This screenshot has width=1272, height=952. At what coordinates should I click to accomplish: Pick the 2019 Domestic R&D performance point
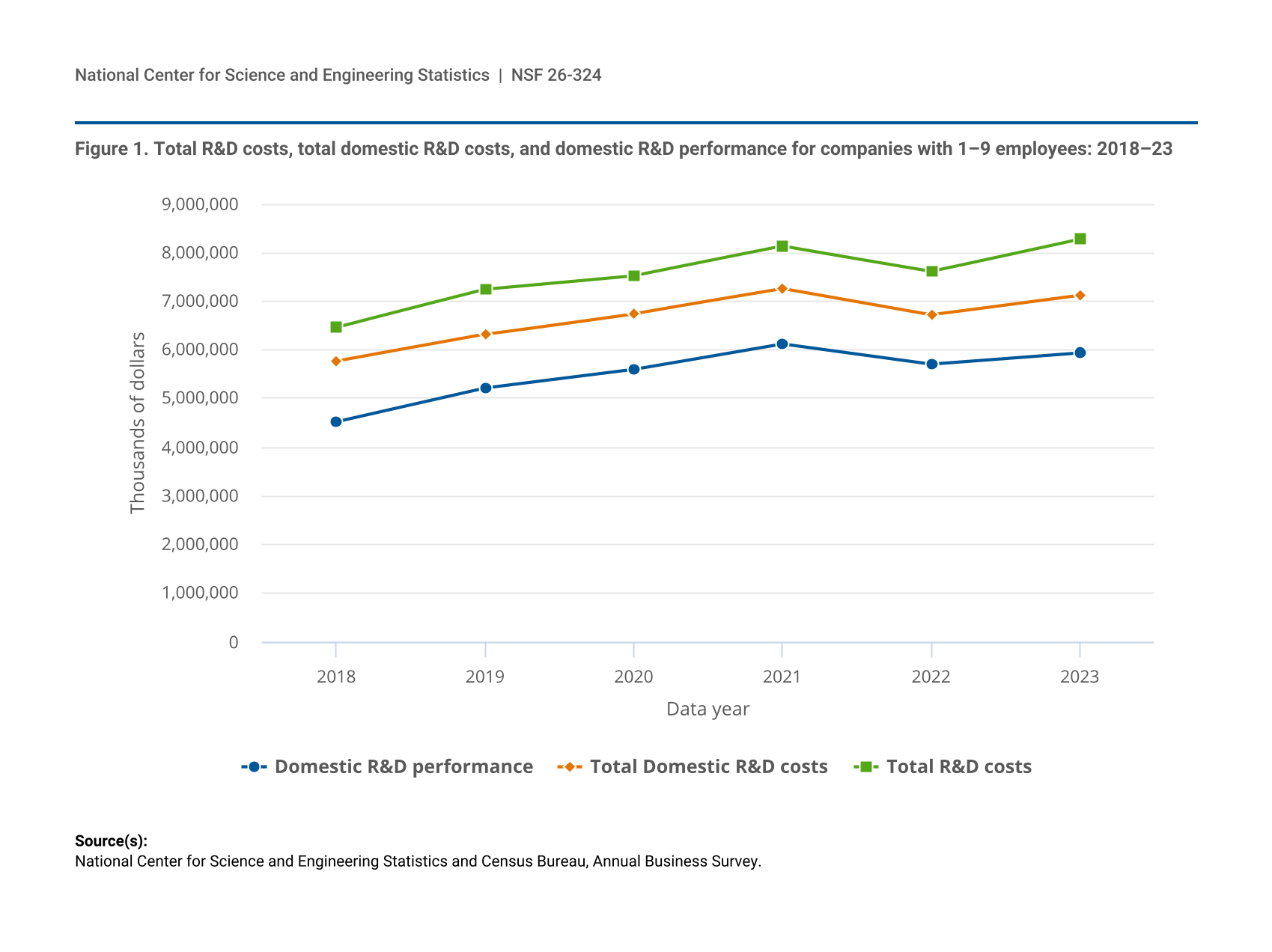coord(486,388)
